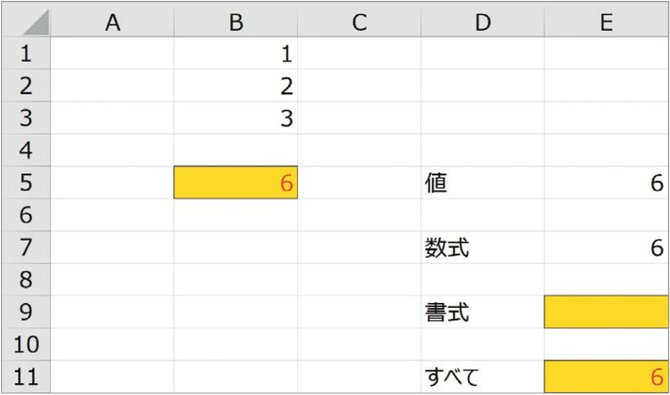
Task: Select column B header
Action: click(235, 23)
